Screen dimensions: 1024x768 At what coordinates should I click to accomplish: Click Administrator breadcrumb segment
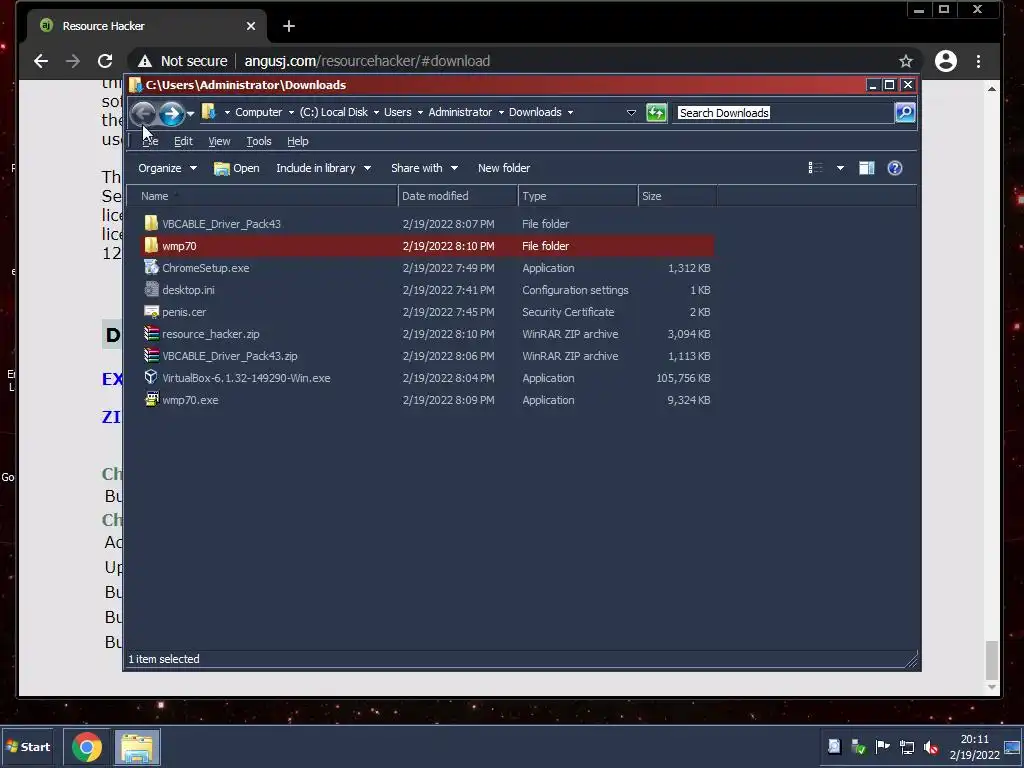coord(460,112)
